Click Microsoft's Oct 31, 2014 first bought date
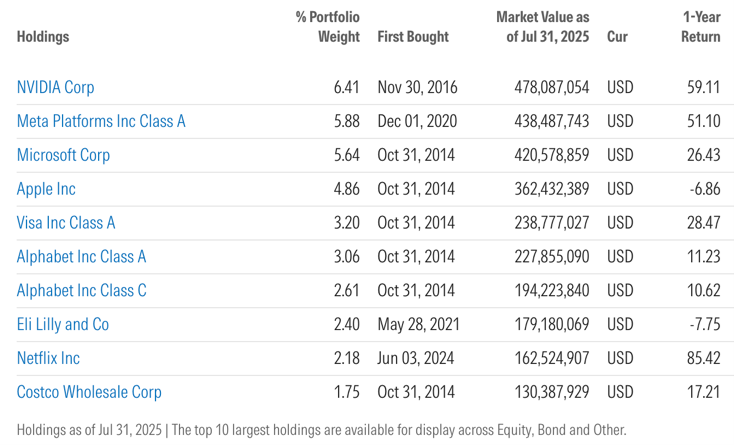Screen dimensions: 734x445 tap(416, 155)
